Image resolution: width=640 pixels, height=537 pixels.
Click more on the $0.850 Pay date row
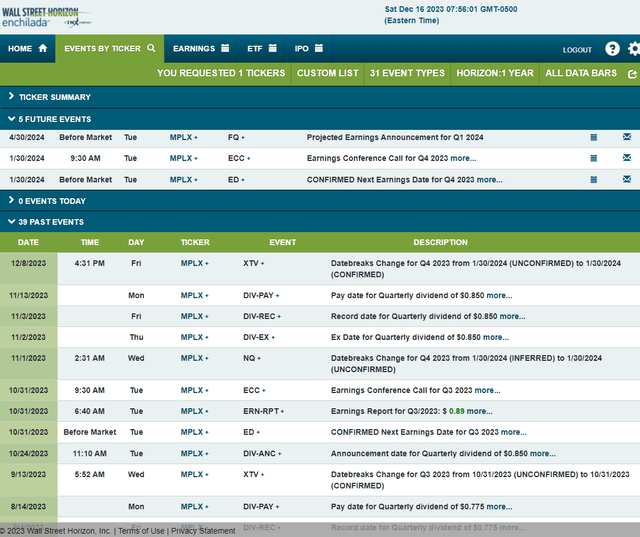click(499, 295)
